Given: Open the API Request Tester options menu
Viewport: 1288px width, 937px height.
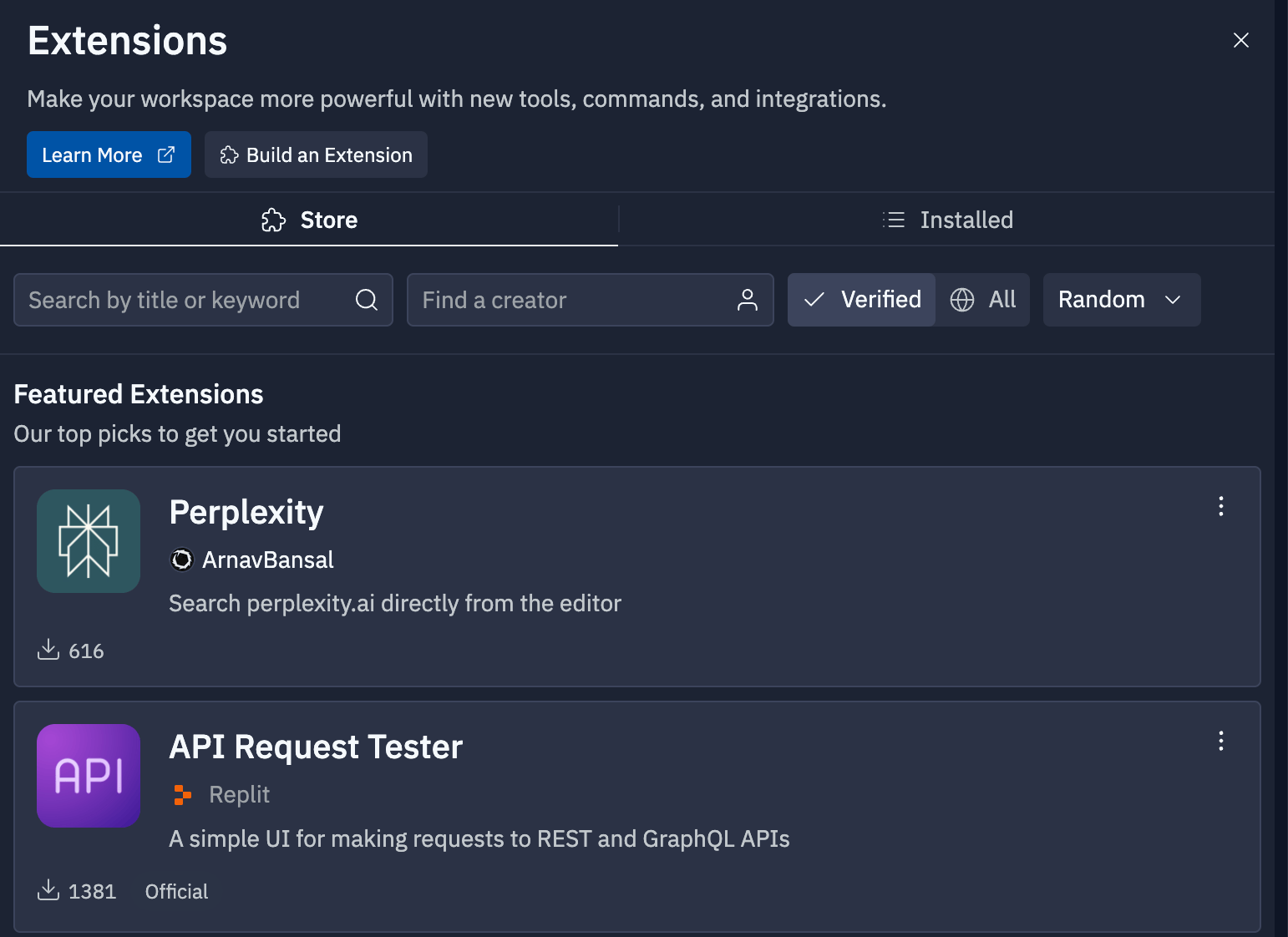Looking at the screenshot, I should [x=1221, y=741].
